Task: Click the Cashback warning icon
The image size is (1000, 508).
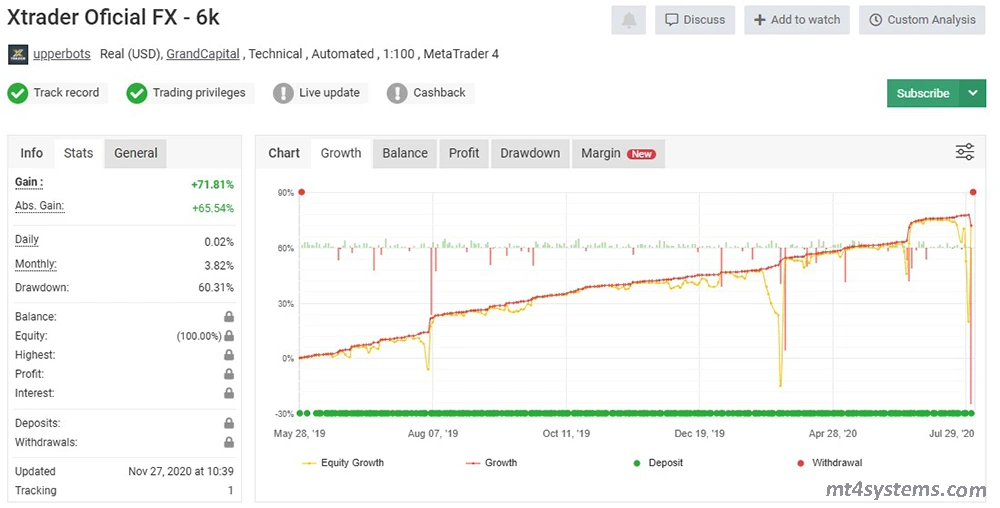Action: [x=397, y=93]
